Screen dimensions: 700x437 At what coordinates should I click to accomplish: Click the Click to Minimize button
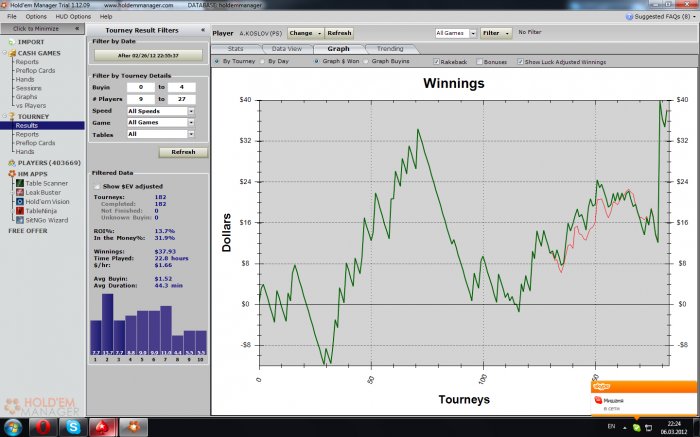tap(42, 29)
